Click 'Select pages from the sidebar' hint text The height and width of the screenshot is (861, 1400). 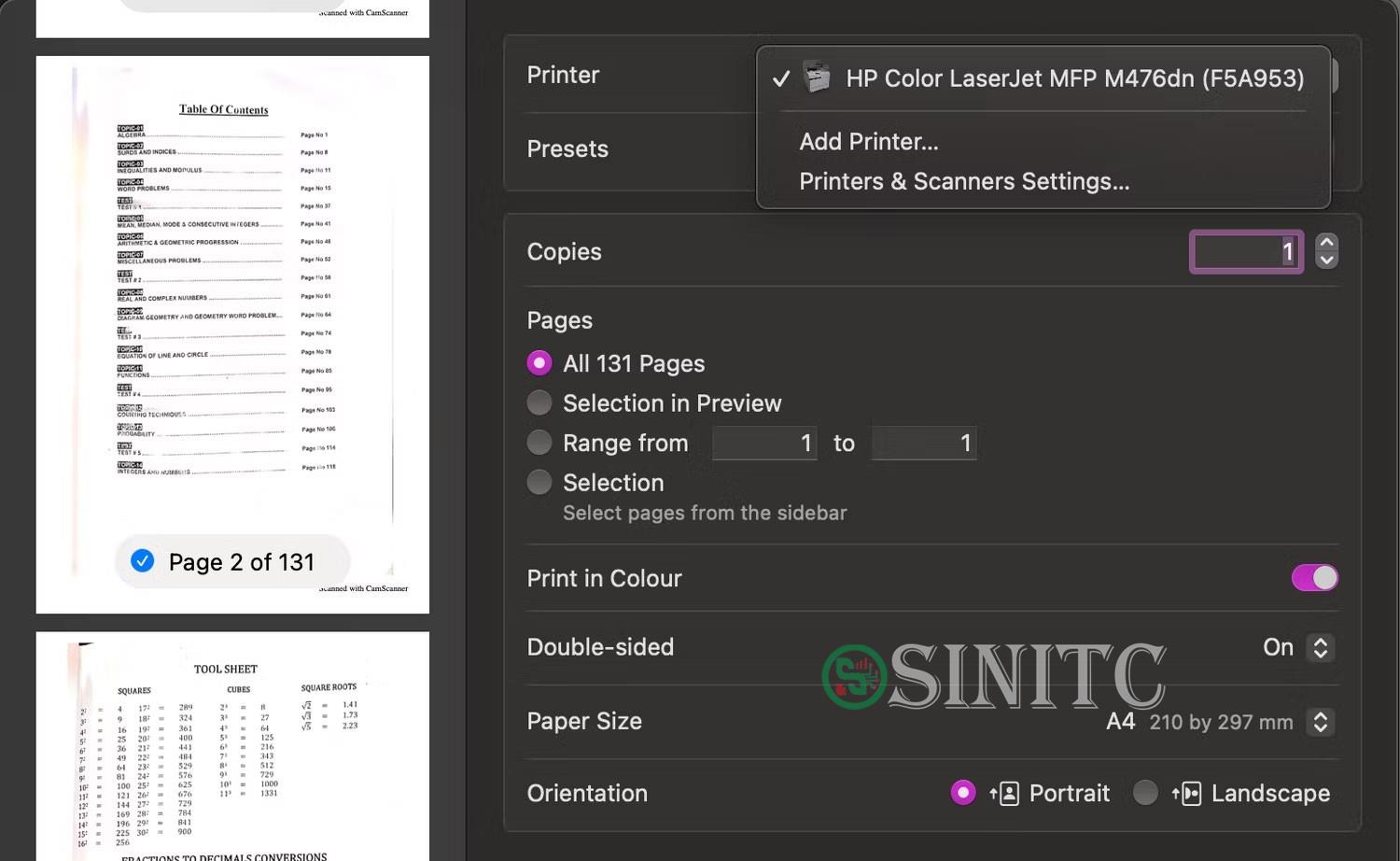click(705, 513)
